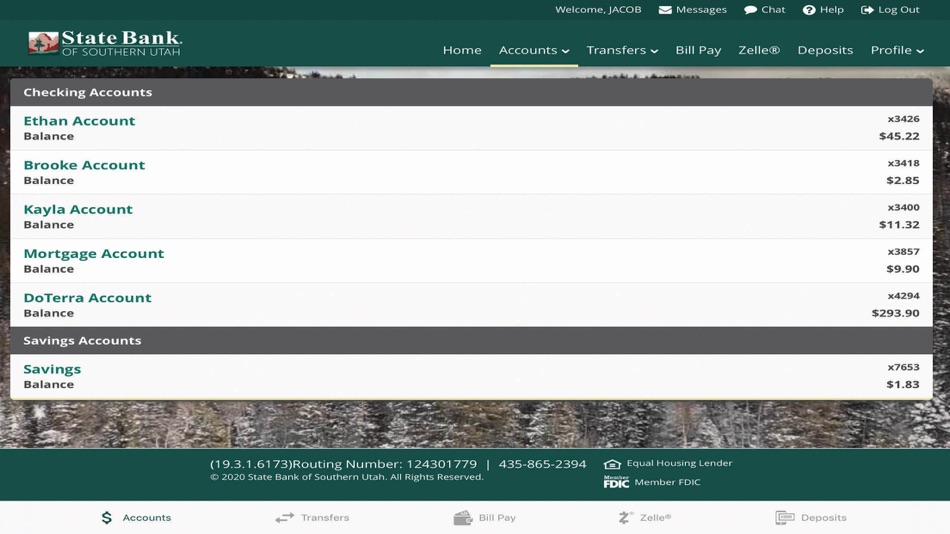The height and width of the screenshot is (534, 950).
Task: Open the Mortgage Account link
Action: click(94, 253)
